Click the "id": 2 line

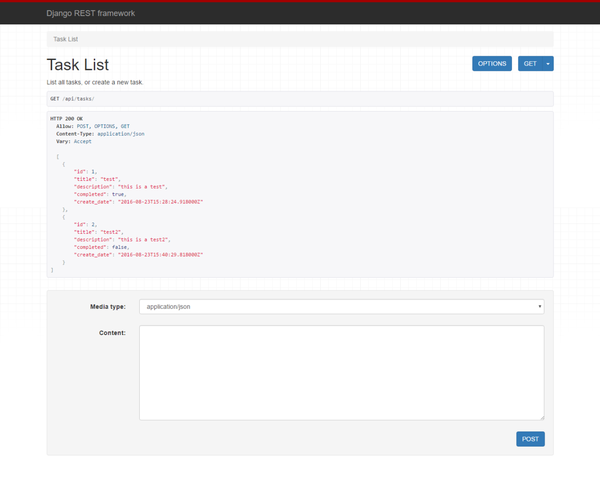tap(85, 224)
